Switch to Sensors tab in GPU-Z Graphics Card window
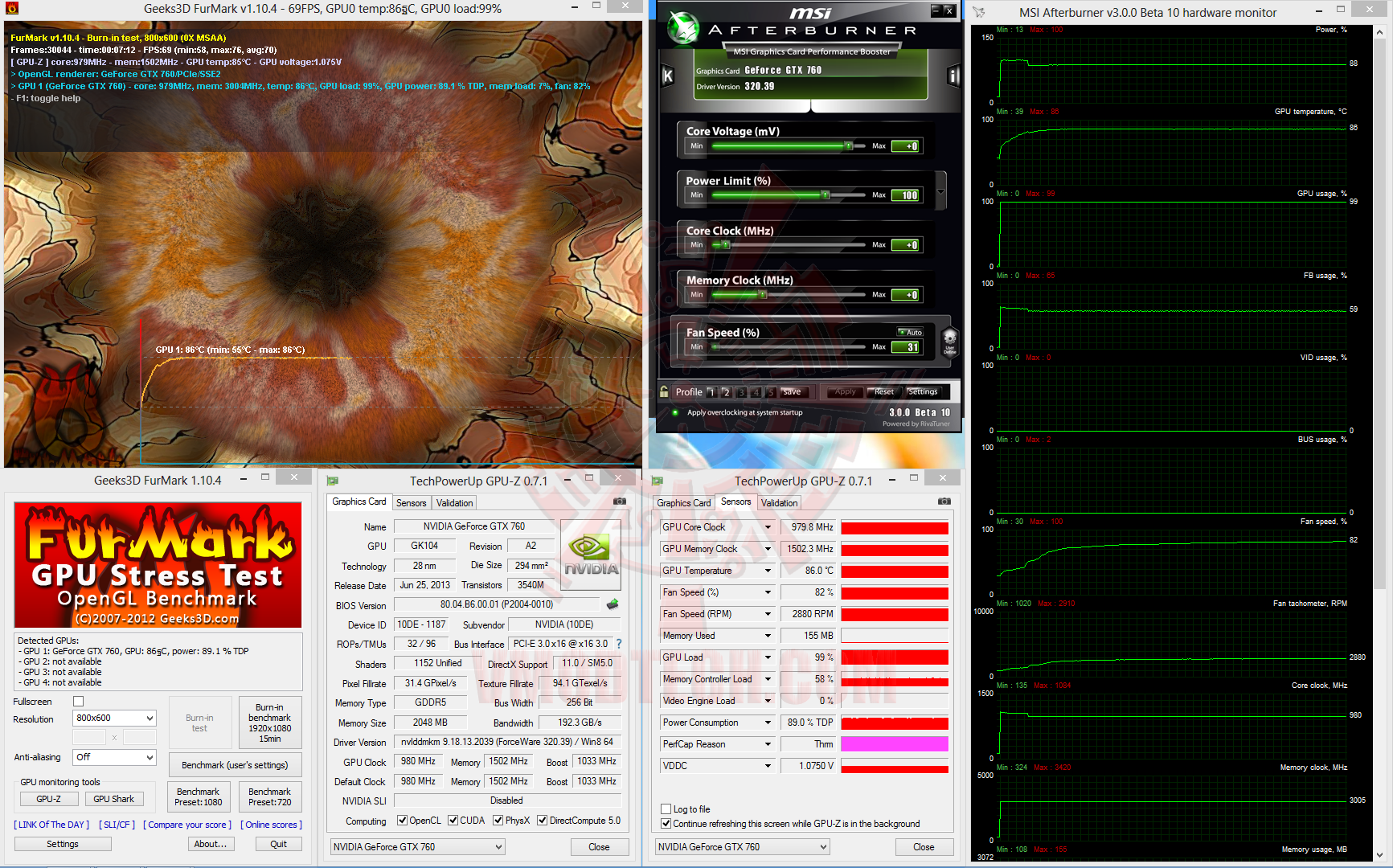The image size is (1393, 868). point(412,503)
